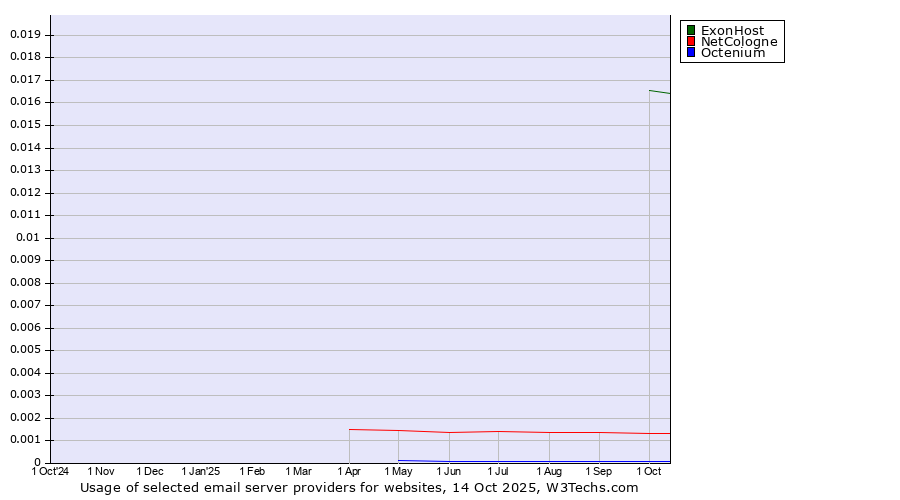Click the 1 Apr x-axis label
Viewport: 900px width, 500px height.
349,471
